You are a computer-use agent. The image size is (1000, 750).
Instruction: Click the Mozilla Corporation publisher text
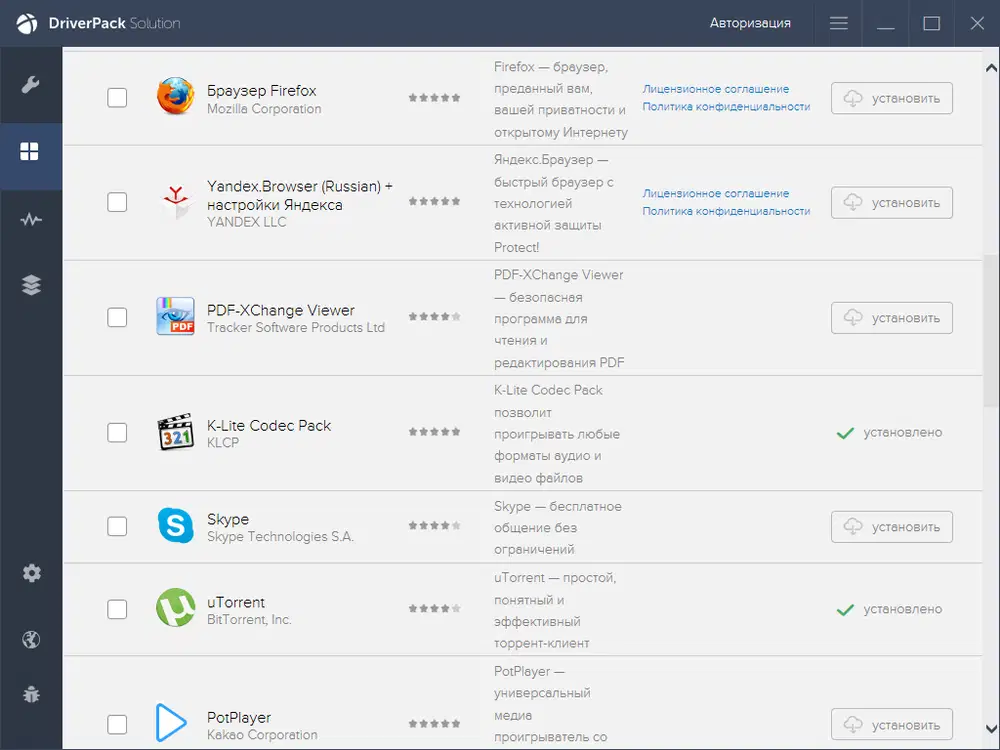coord(264,109)
